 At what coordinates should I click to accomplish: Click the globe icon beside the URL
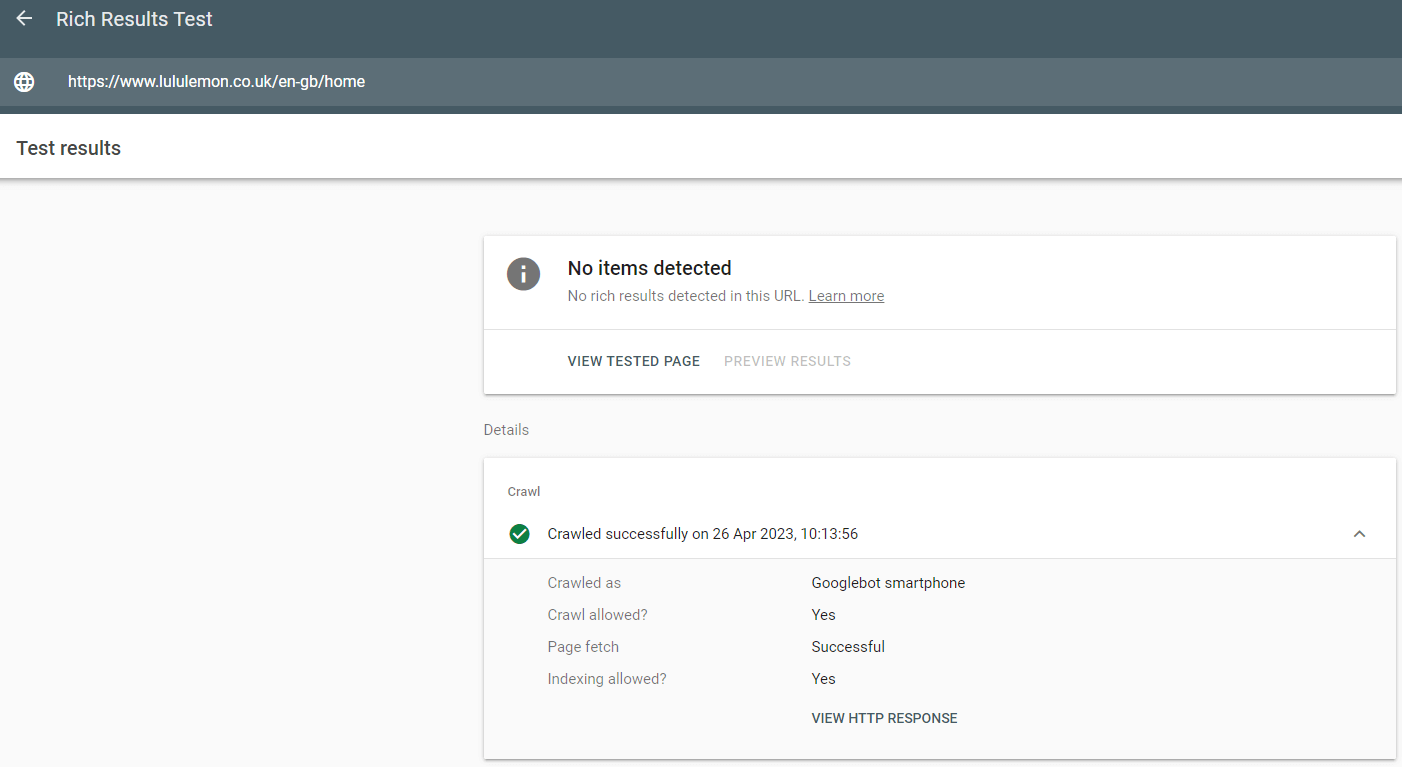pyautogui.click(x=24, y=82)
